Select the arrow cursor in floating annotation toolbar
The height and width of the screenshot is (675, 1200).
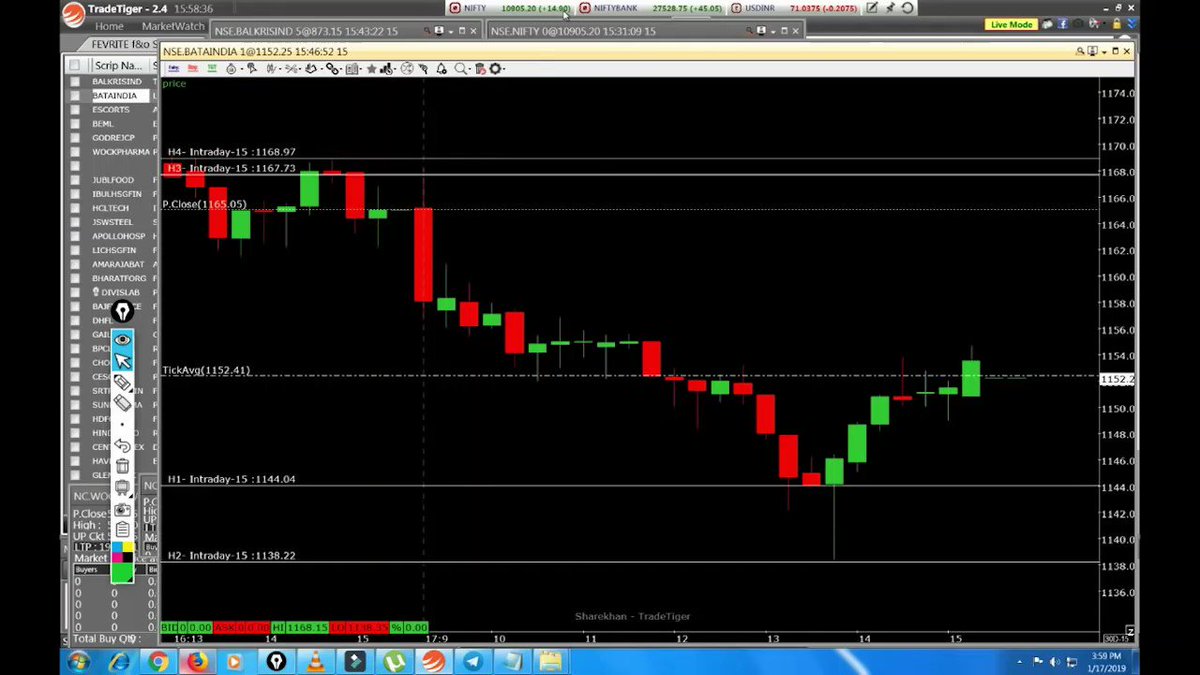[122, 360]
